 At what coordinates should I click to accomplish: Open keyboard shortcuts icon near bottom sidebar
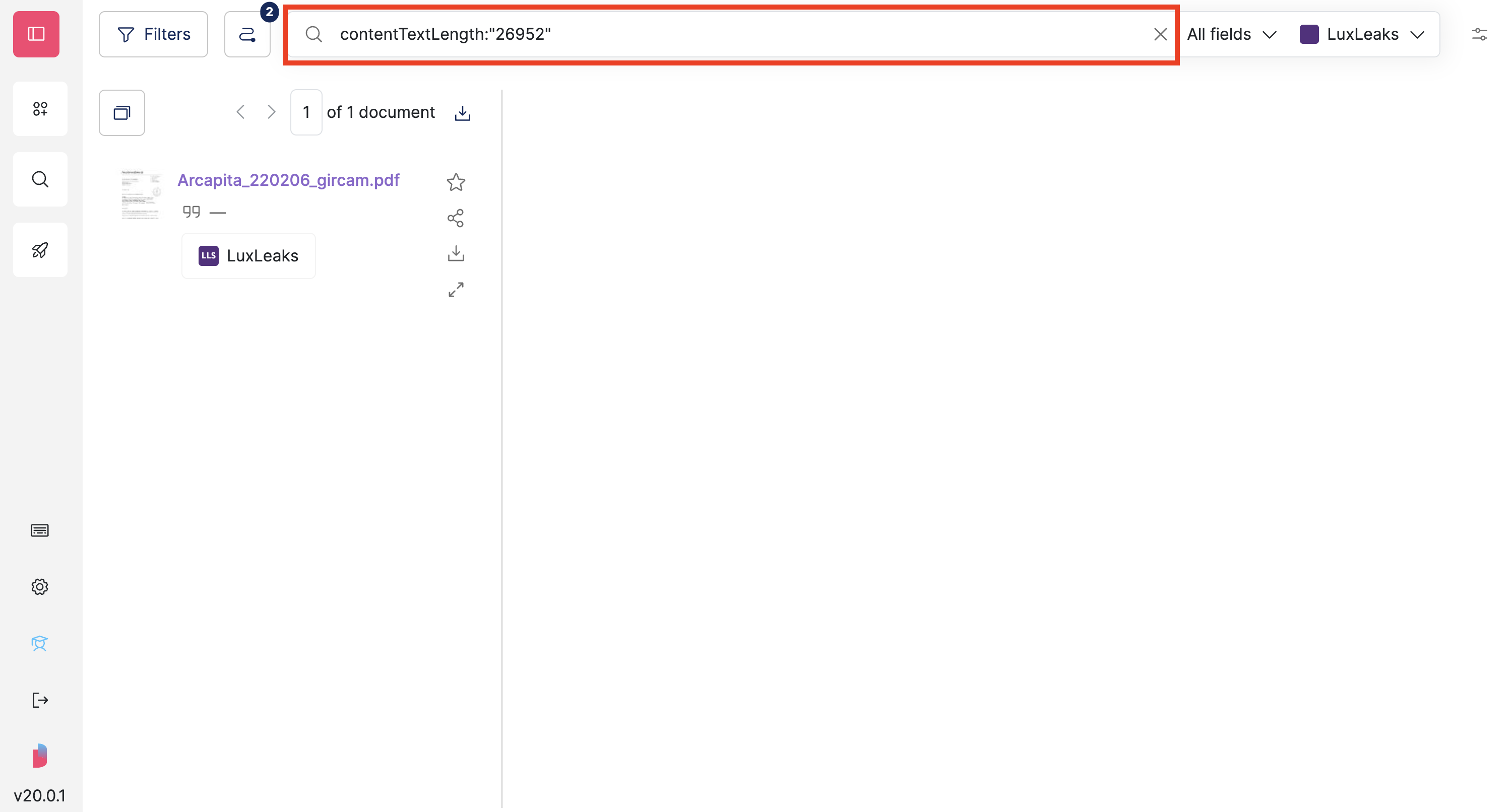[39, 530]
